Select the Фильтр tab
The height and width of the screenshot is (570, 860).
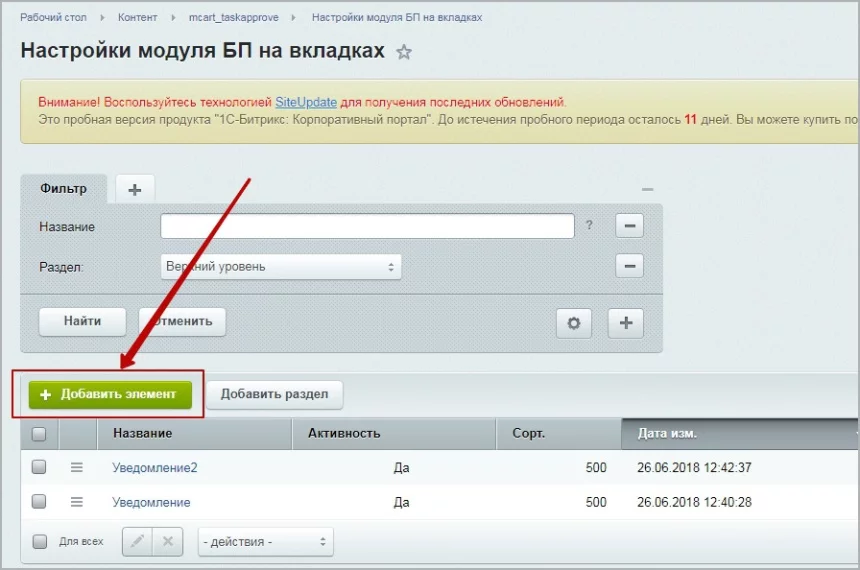point(64,188)
